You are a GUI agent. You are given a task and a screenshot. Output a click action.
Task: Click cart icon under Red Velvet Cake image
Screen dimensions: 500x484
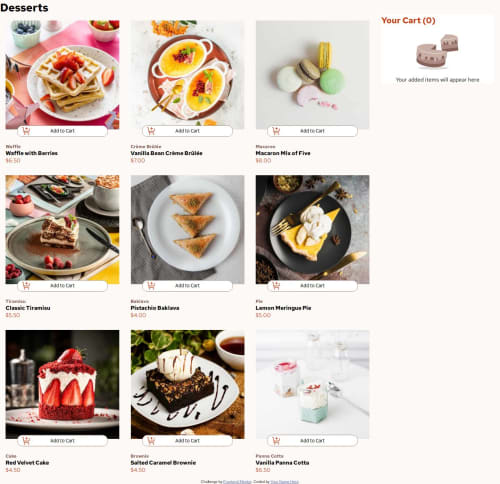pos(26,441)
